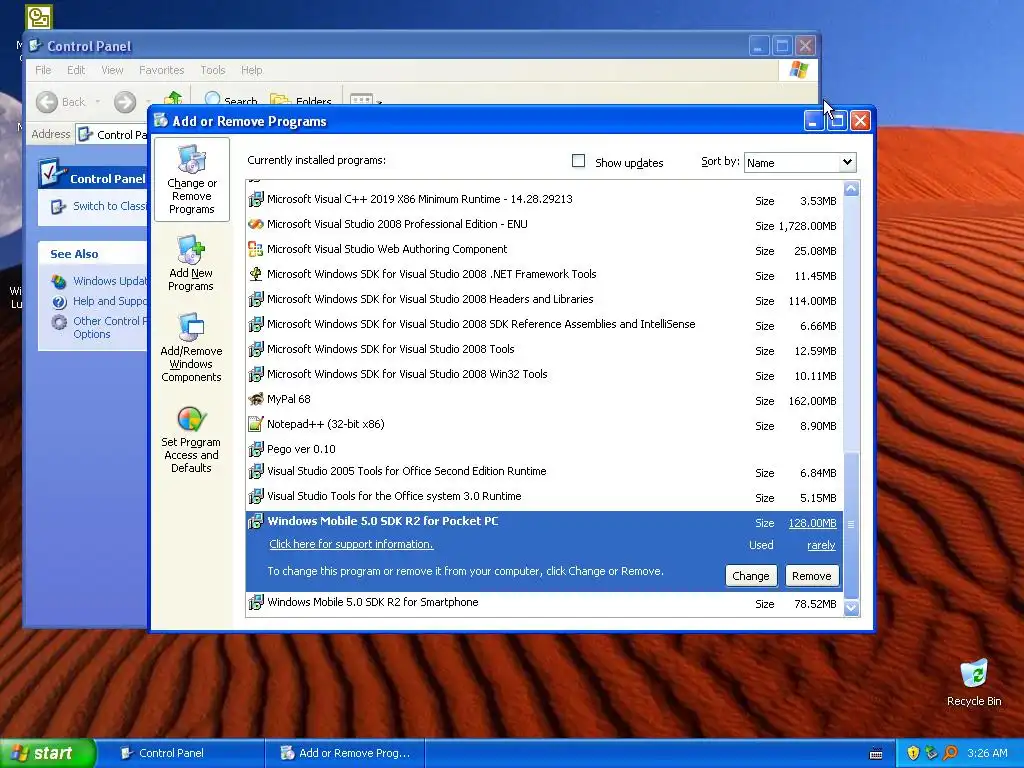Click the .NET Framework Tools entry icon
Screen dimensions: 1024x768
pos(256,274)
